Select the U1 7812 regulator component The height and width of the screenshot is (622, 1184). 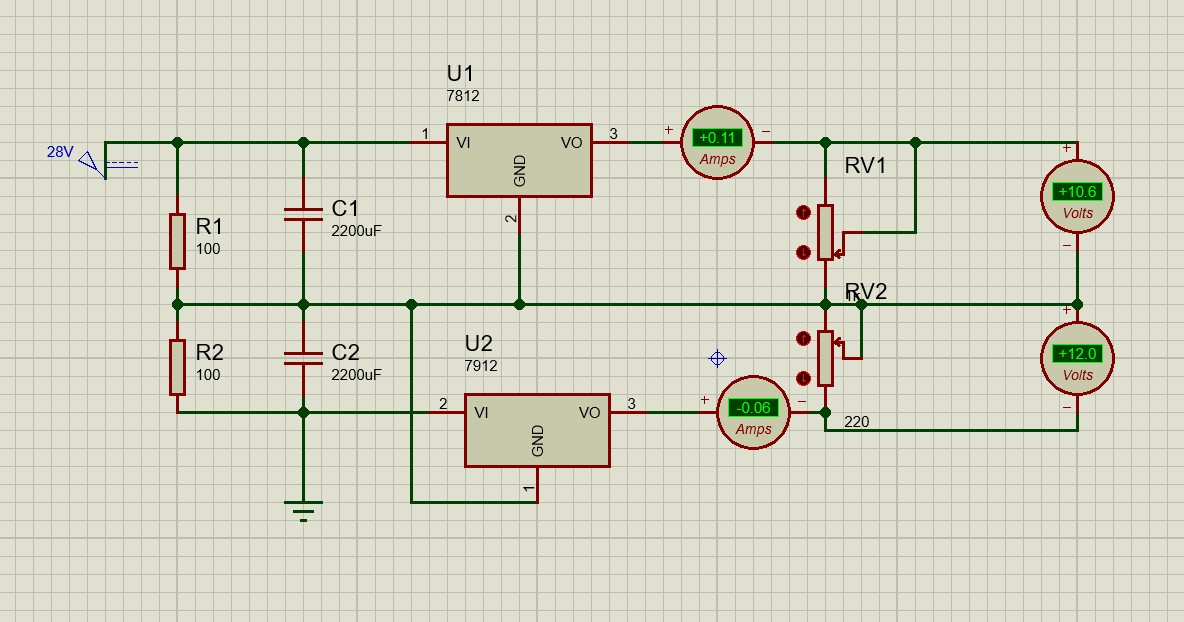pos(518,160)
